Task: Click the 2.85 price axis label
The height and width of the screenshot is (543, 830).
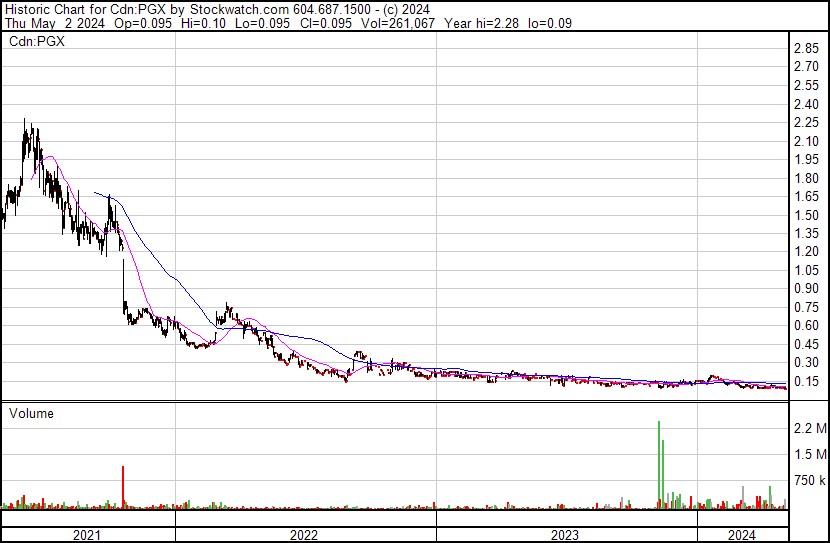Action: coord(806,48)
